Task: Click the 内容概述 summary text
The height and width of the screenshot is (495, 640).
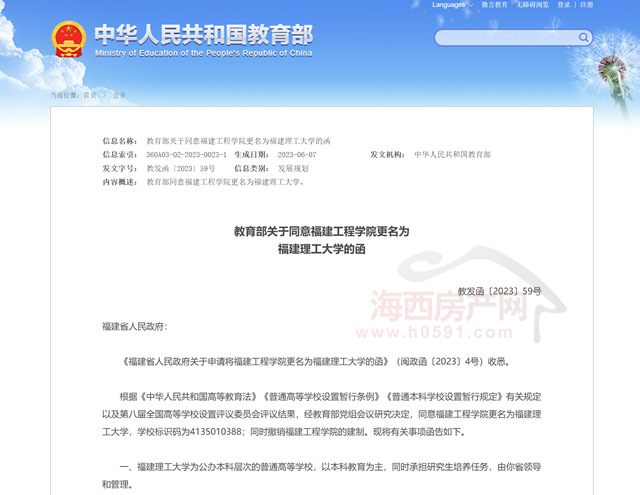Action: click(225, 182)
